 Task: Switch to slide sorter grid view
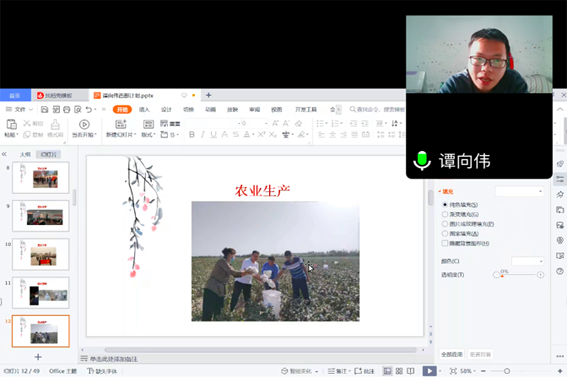(399, 371)
